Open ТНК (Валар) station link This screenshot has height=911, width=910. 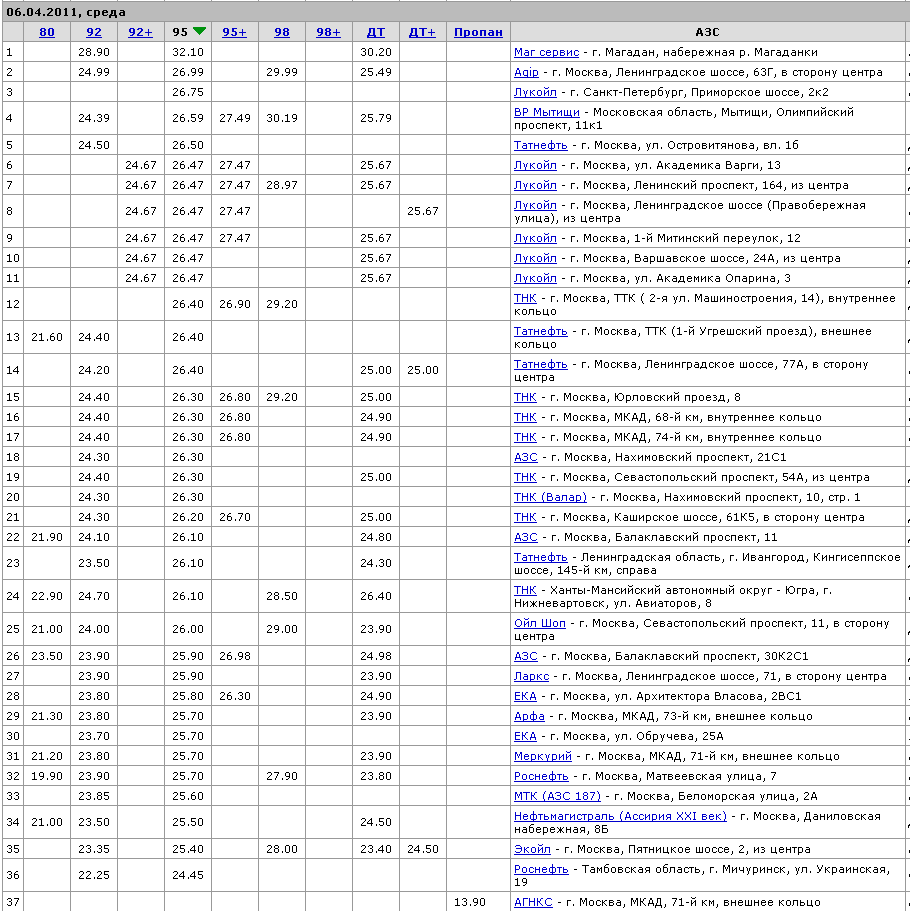[x=550, y=497]
